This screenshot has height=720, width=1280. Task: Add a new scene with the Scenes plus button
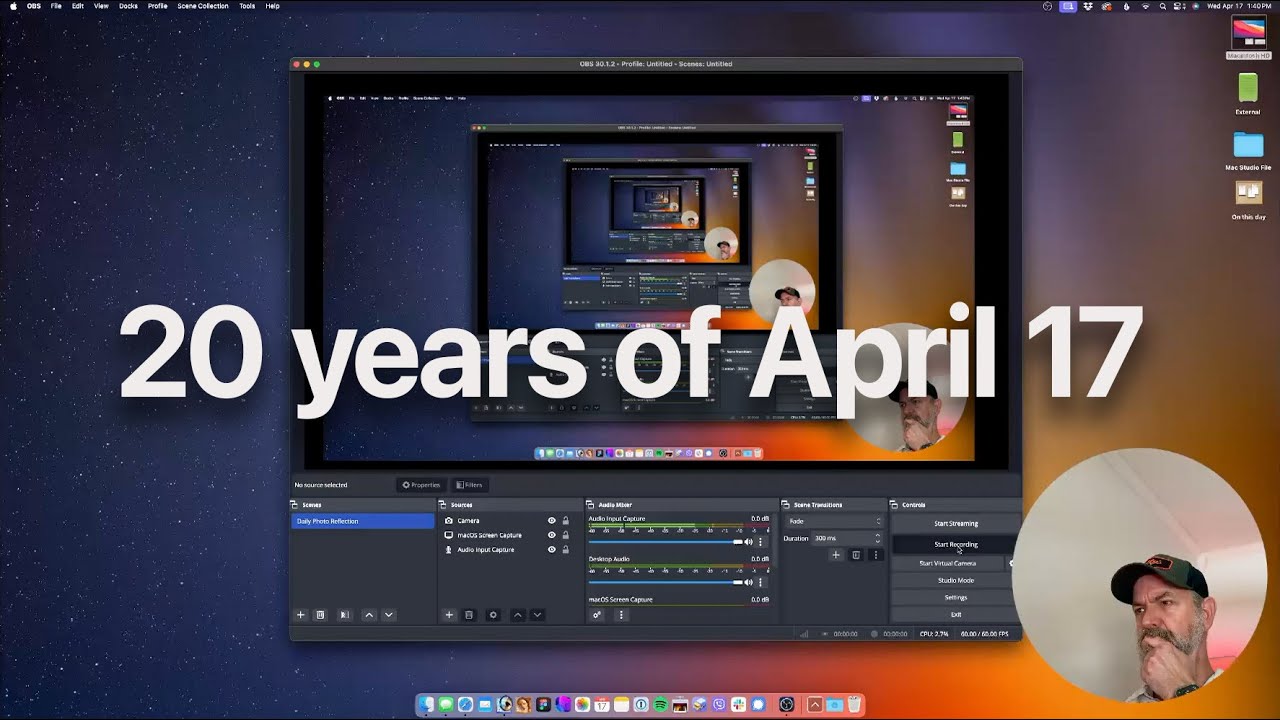[x=300, y=615]
